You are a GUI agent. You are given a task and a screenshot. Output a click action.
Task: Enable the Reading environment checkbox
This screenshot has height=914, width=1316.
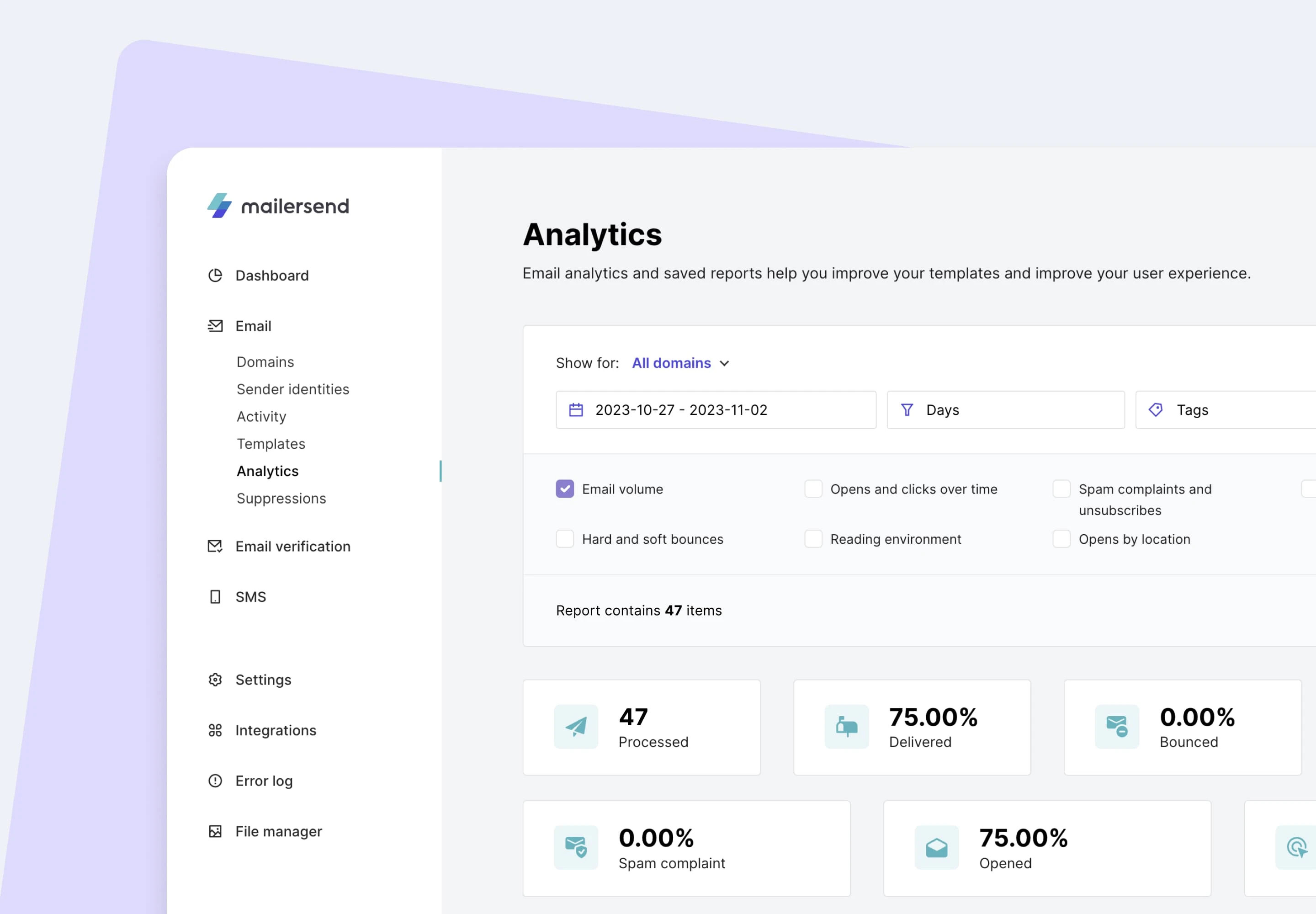(x=813, y=539)
